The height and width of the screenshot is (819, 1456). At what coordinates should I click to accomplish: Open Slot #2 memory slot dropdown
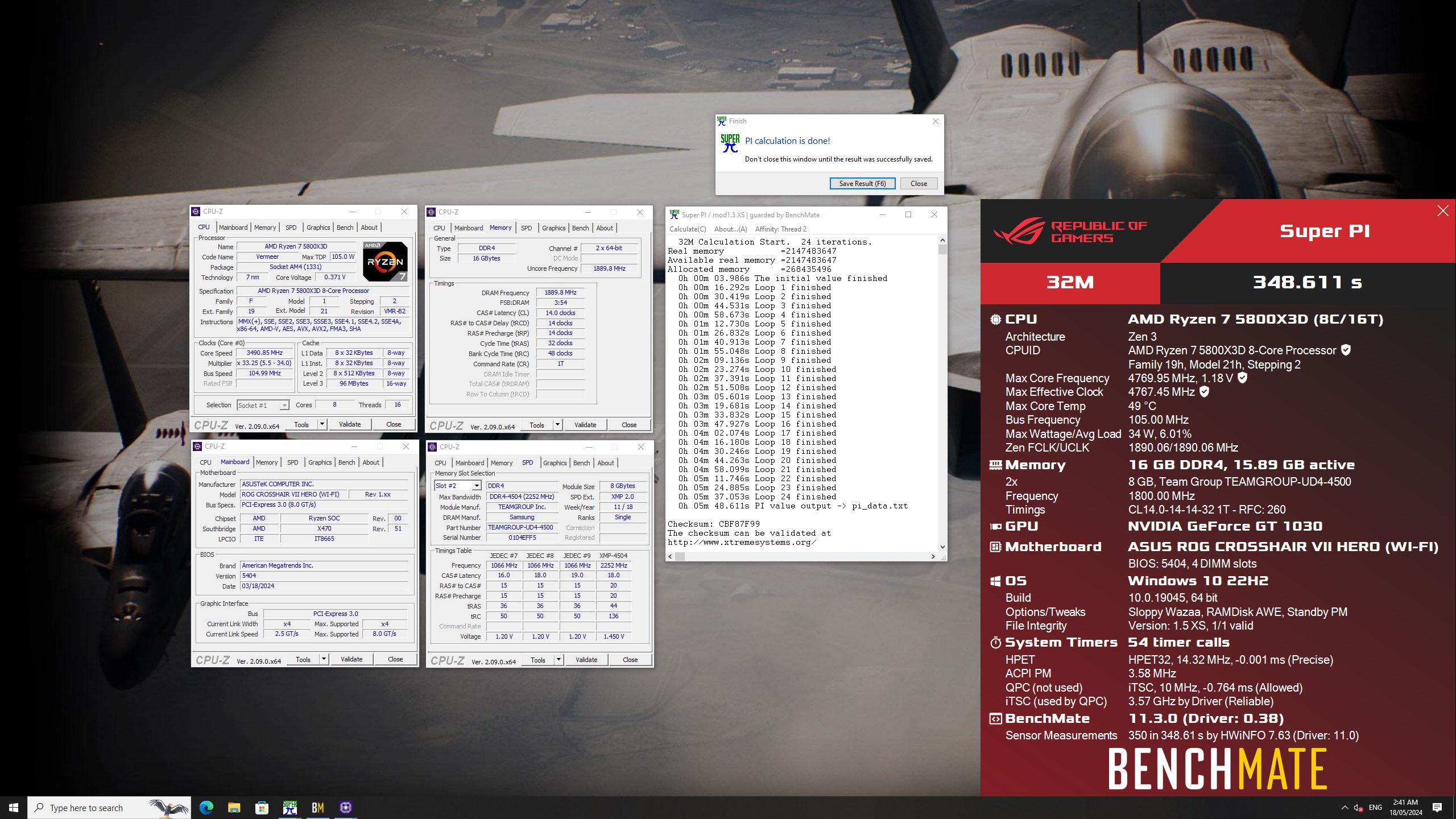458,486
